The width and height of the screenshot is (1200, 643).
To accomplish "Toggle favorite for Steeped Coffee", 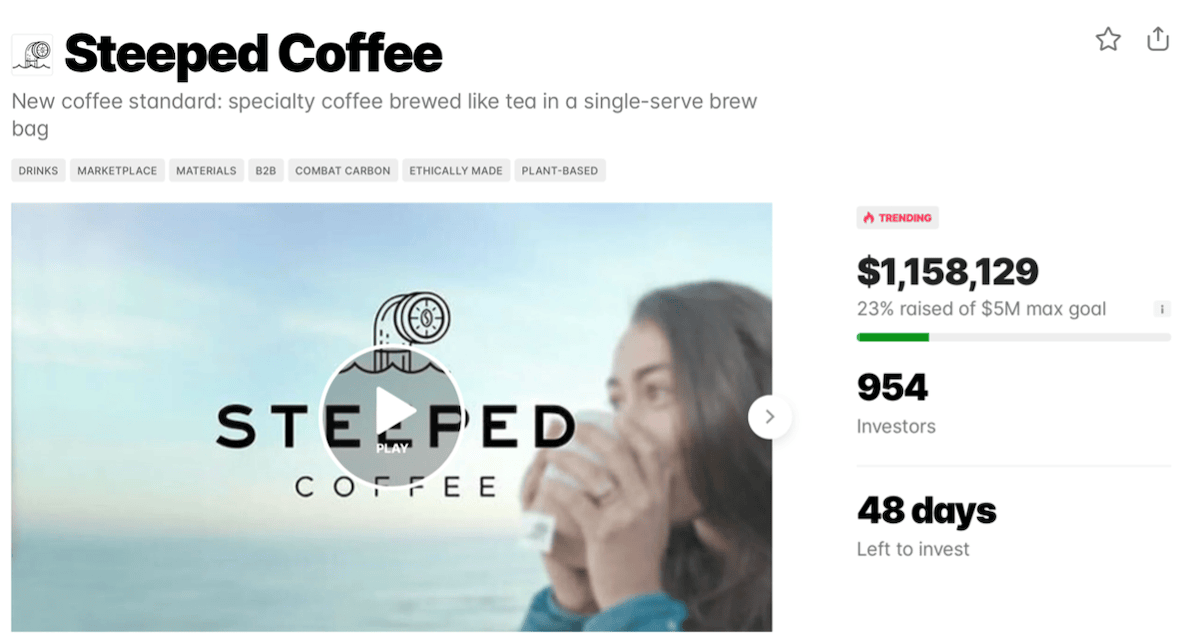I will coord(1108,39).
